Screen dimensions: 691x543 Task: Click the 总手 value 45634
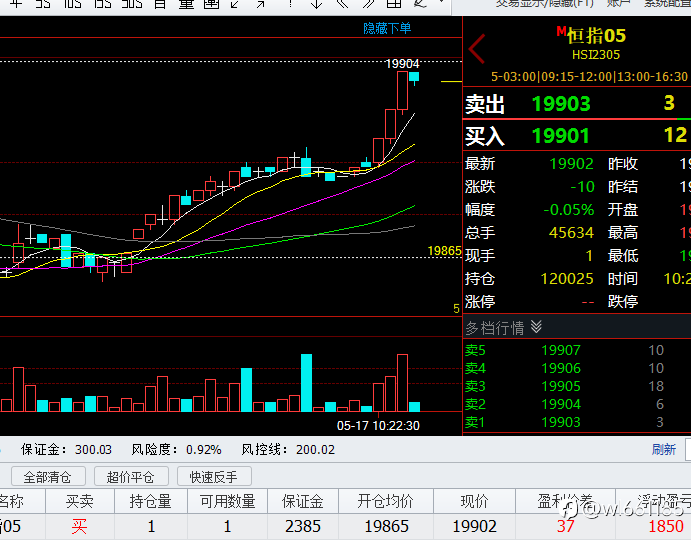click(571, 233)
